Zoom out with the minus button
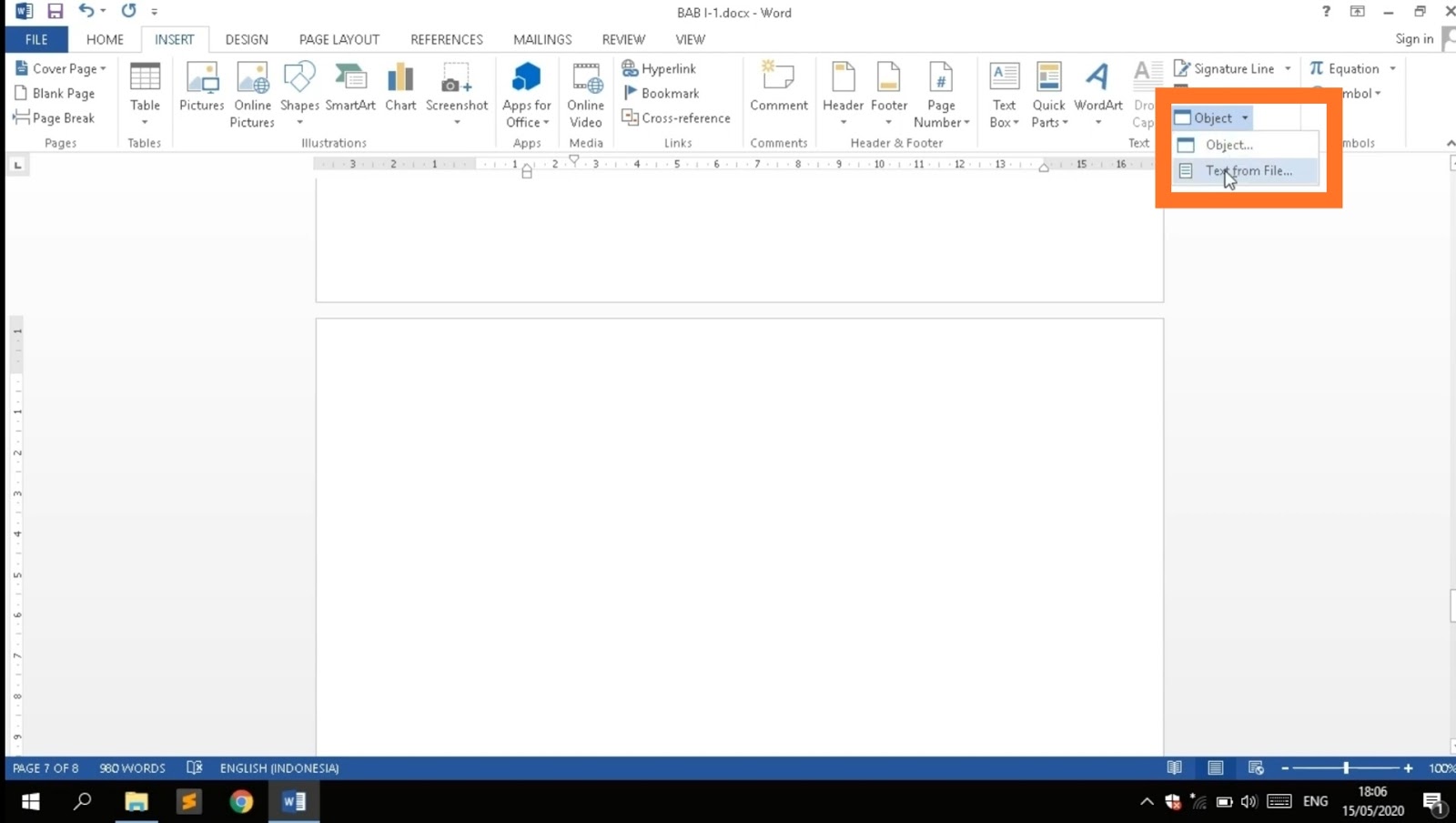Screen dimensions: 1456x823 pos(1285,768)
